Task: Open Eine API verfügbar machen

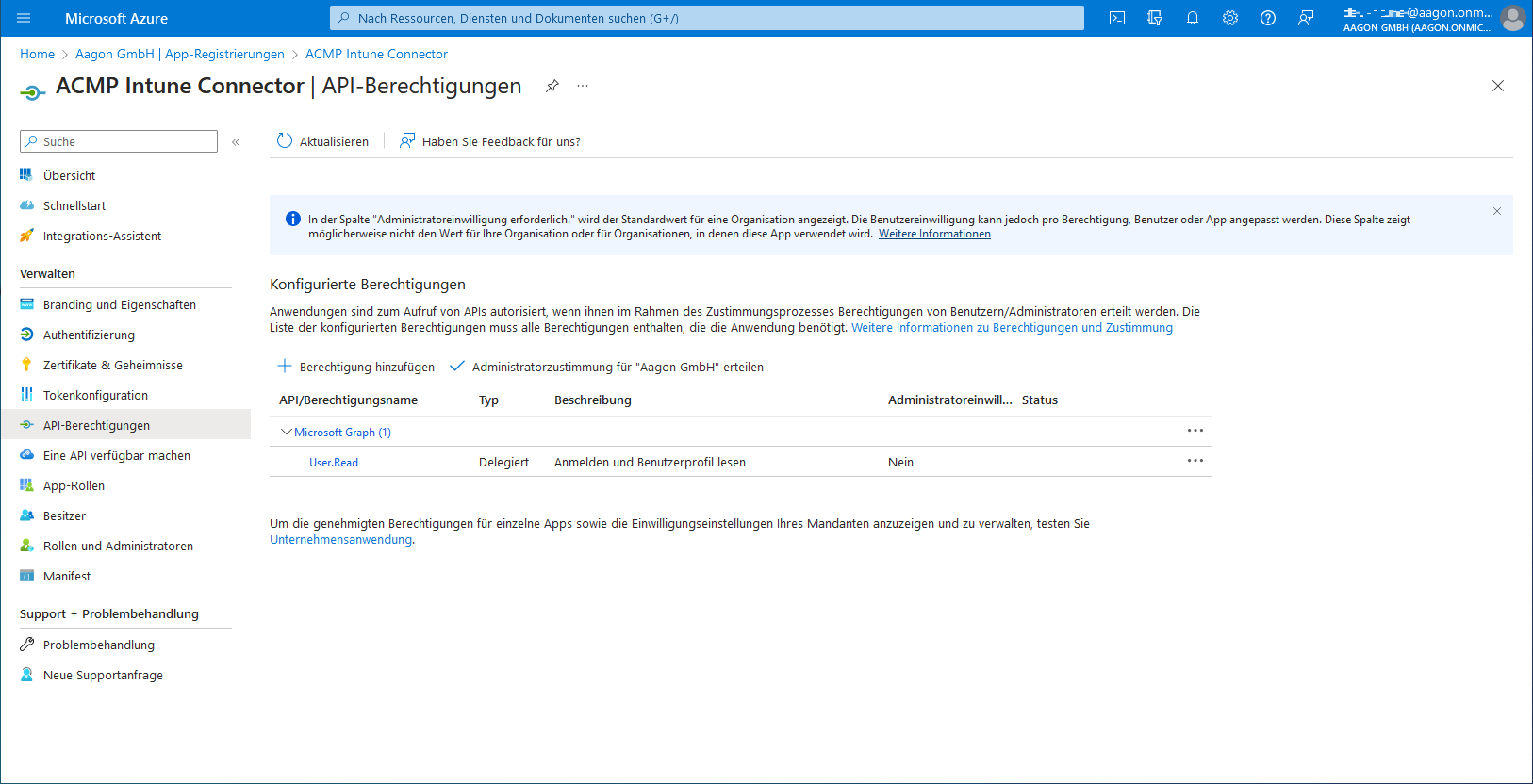Action: tap(117, 455)
